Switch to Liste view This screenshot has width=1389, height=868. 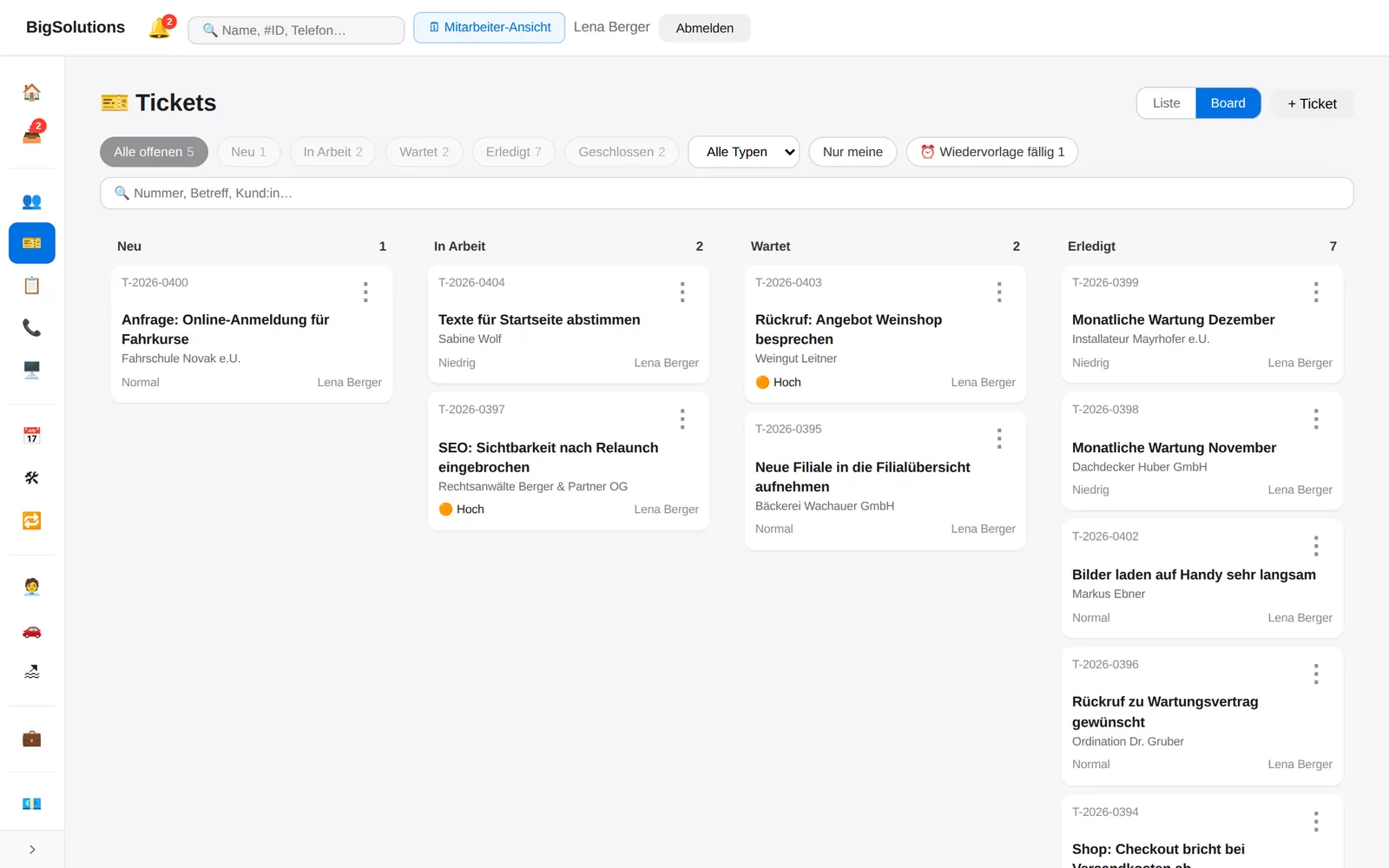click(x=1166, y=103)
